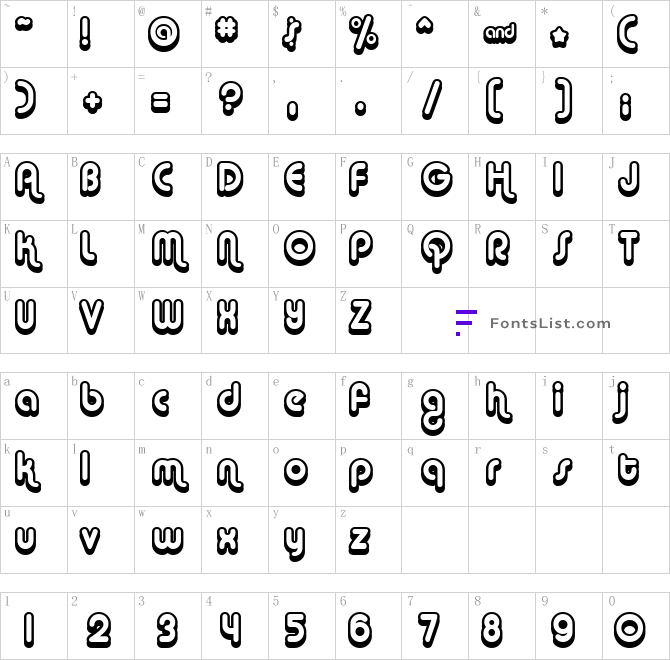
Task: Open the FontsList.com logo link
Action: pos(533,323)
